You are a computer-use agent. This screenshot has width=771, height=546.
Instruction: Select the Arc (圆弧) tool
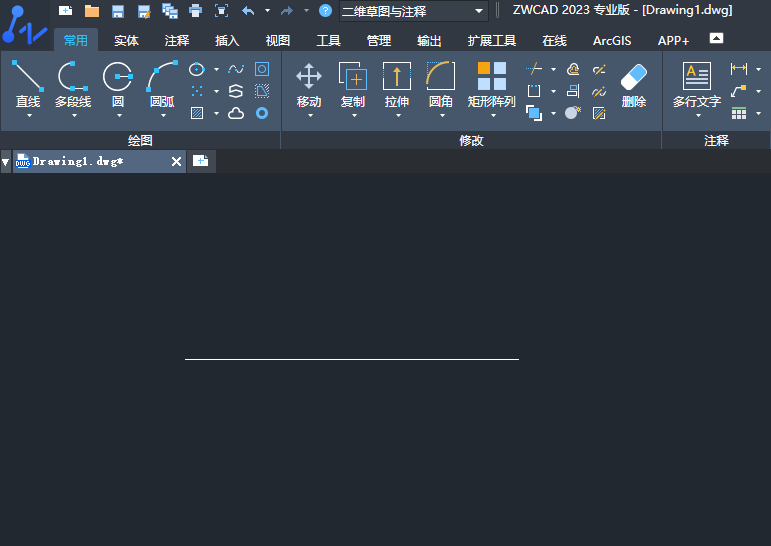pyautogui.click(x=162, y=84)
